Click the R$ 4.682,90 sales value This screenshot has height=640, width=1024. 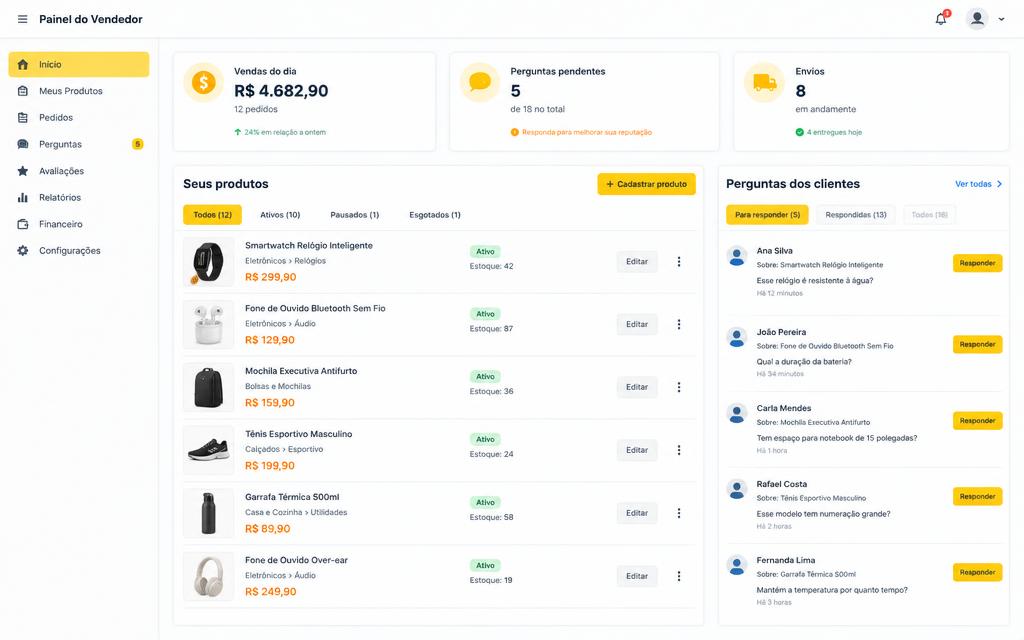click(281, 91)
